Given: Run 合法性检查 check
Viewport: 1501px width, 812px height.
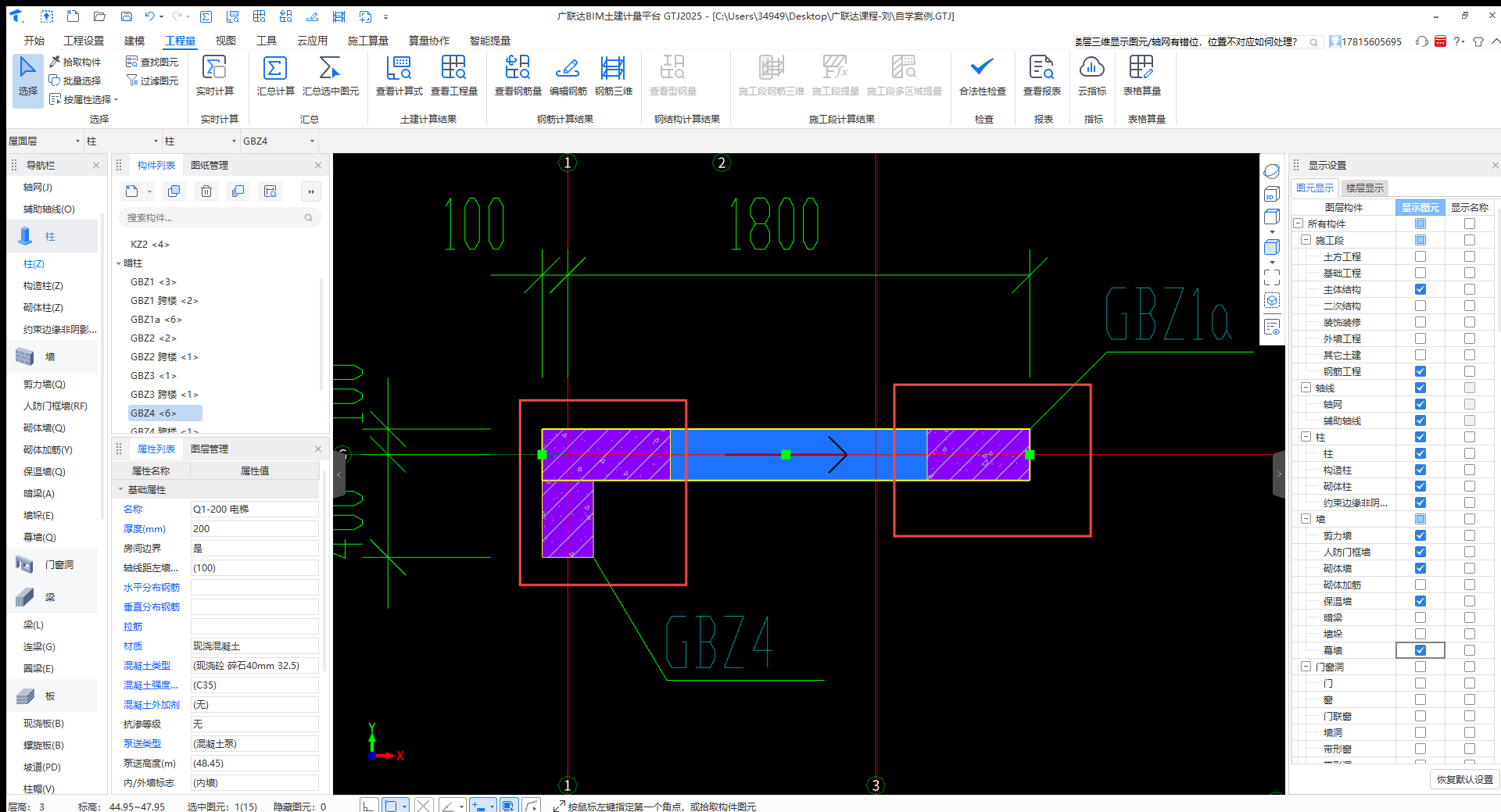Looking at the screenshot, I should (982, 77).
